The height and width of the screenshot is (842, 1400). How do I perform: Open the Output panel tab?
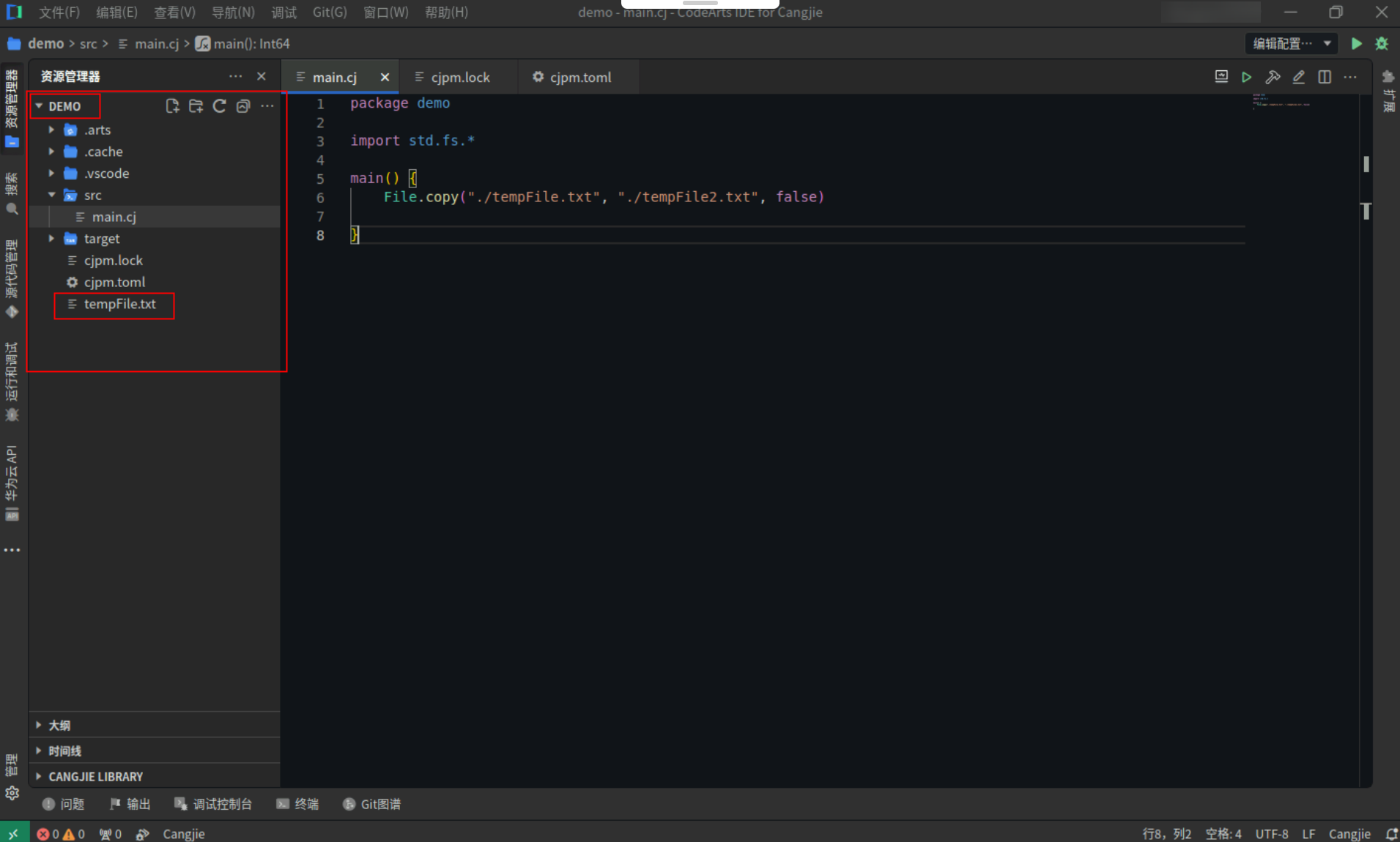pos(130,804)
